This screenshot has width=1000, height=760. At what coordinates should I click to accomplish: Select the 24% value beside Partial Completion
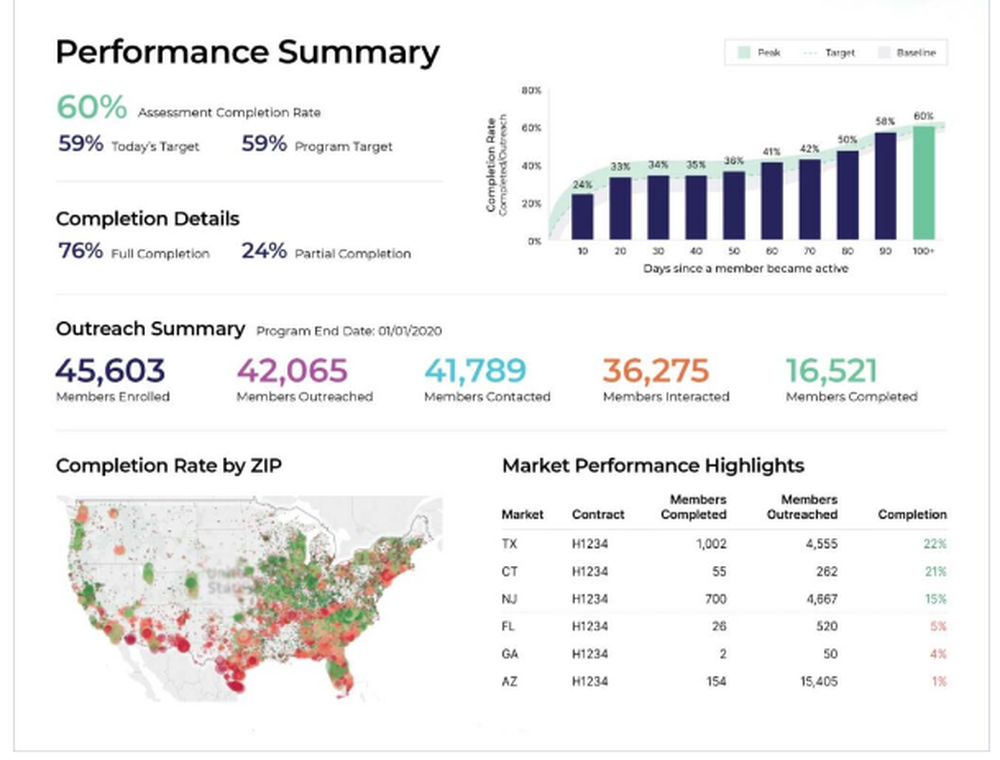pos(264,251)
